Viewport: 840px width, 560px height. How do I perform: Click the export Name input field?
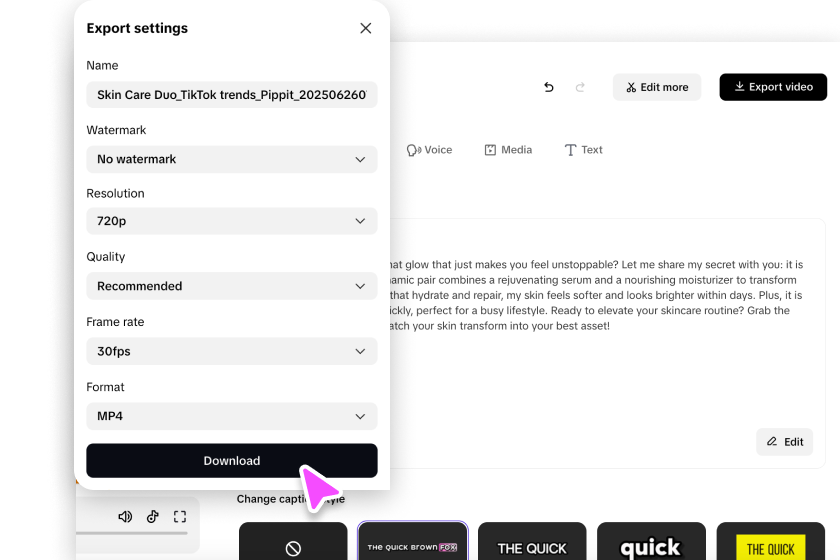(x=232, y=95)
